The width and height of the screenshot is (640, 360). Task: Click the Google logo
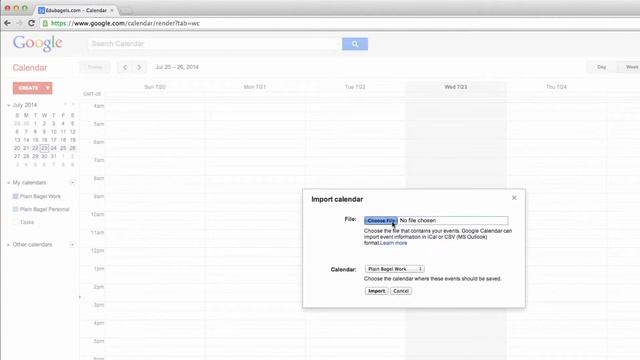tap(38, 43)
